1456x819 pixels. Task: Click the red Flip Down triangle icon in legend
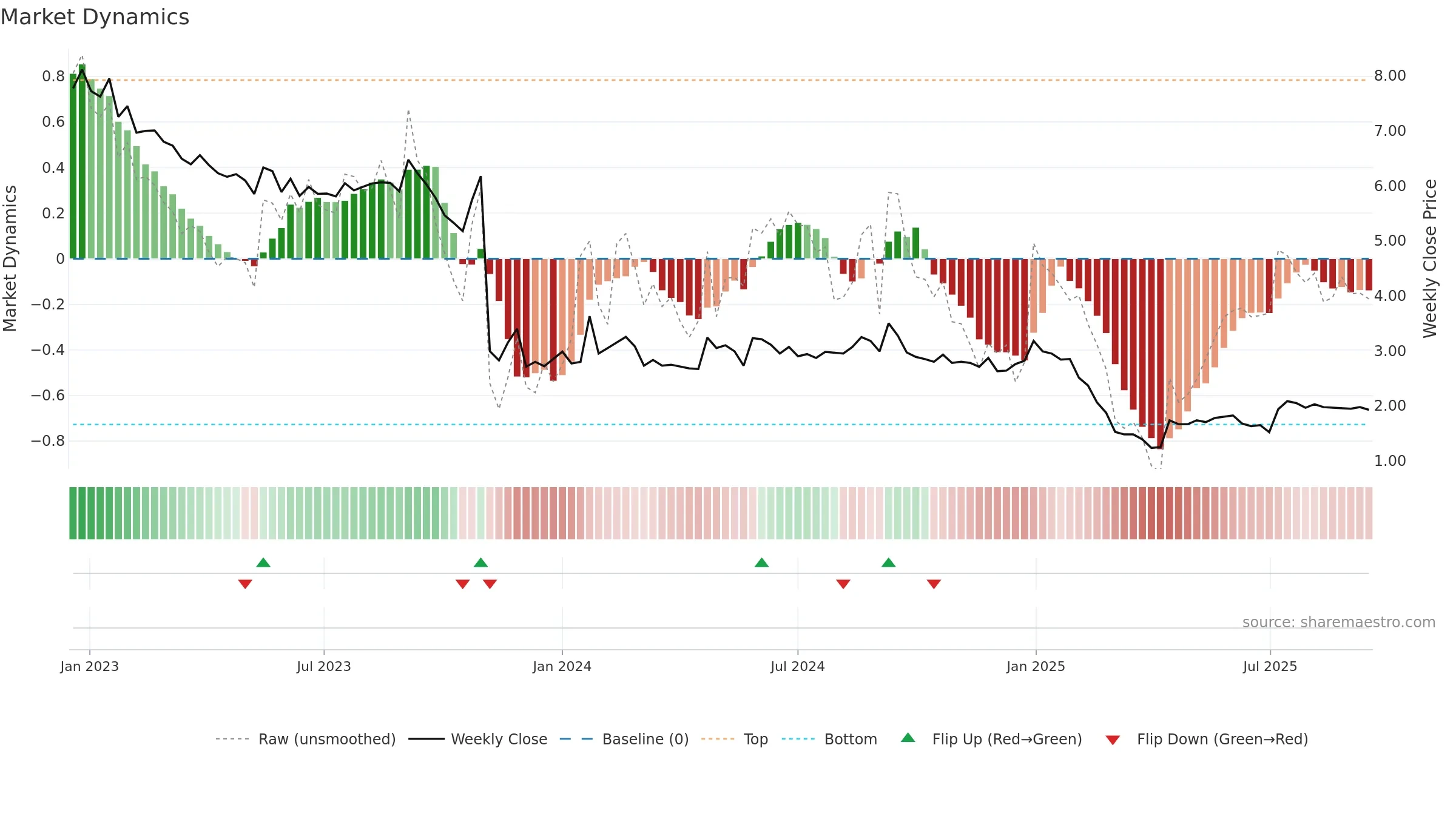point(1113,740)
